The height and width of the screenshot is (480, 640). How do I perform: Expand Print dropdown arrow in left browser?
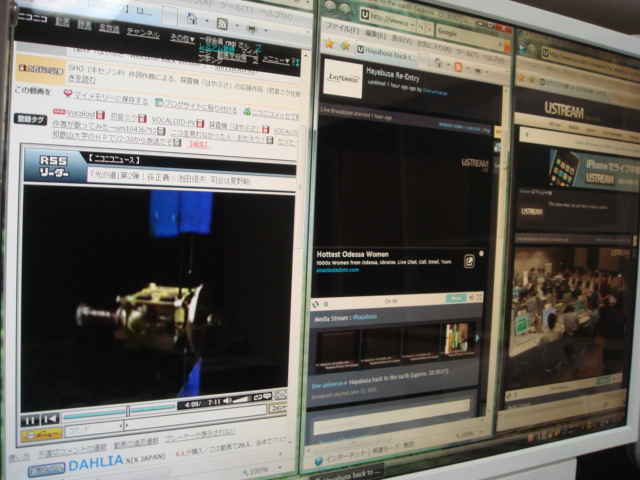click(266, 30)
